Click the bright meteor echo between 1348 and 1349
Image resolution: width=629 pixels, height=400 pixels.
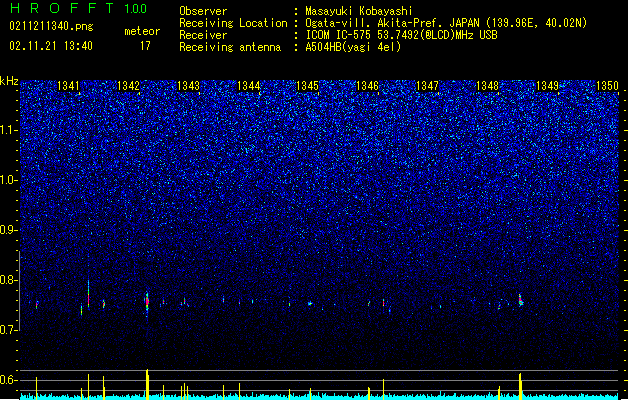(x=520, y=300)
